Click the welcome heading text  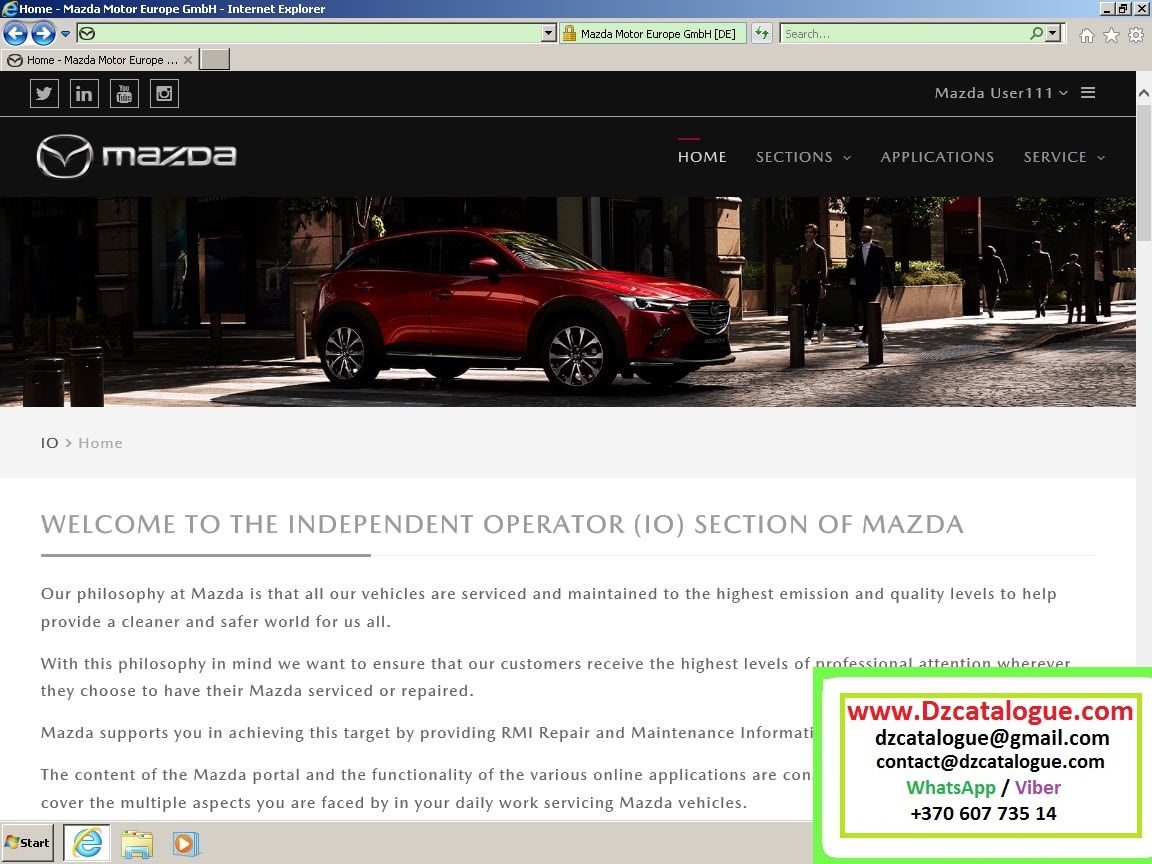pyautogui.click(x=502, y=524)
